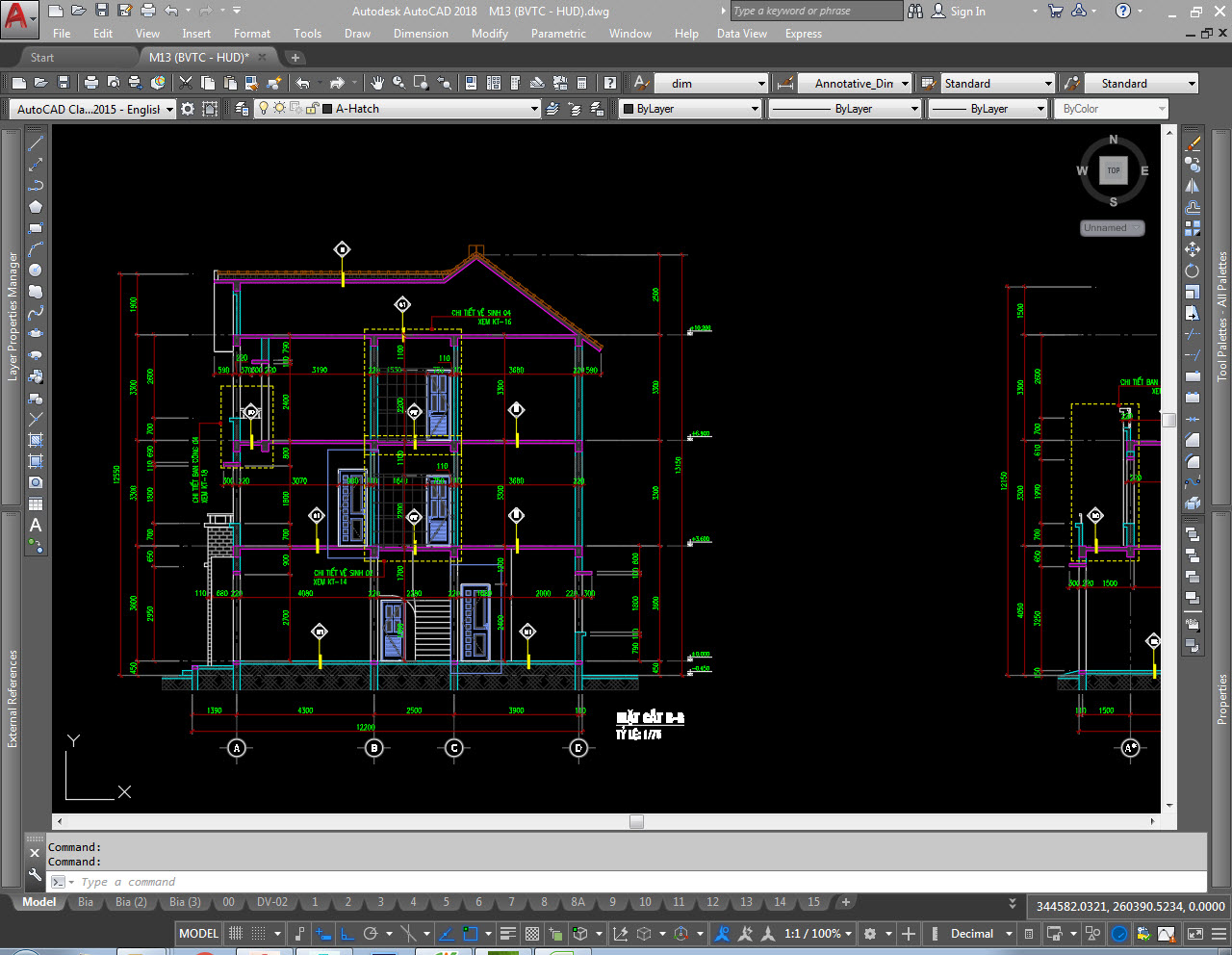Open the Dimension menu
The width and height of the screenshot is (1232, 955).
[421, 33]
